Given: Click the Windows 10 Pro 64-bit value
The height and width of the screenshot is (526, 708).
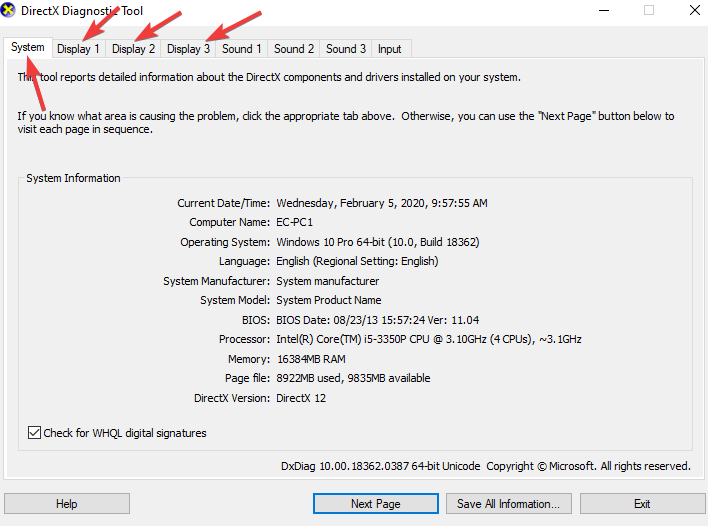Looking at the screenshot, I should 377,242.
